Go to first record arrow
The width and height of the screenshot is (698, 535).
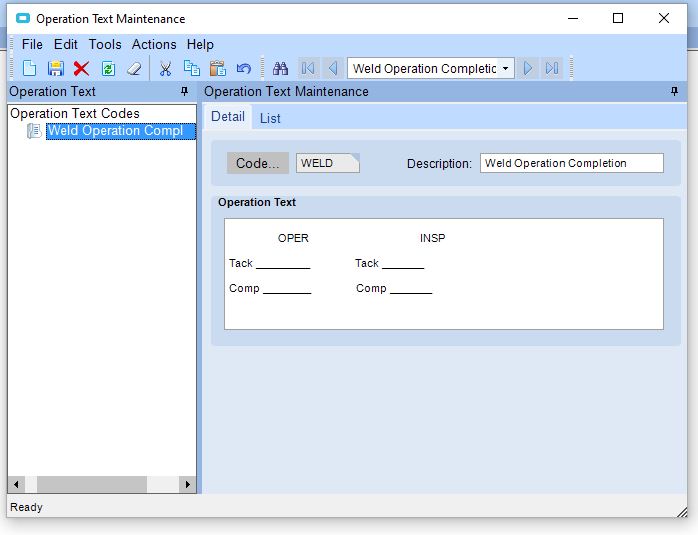(x=308, y=68)
